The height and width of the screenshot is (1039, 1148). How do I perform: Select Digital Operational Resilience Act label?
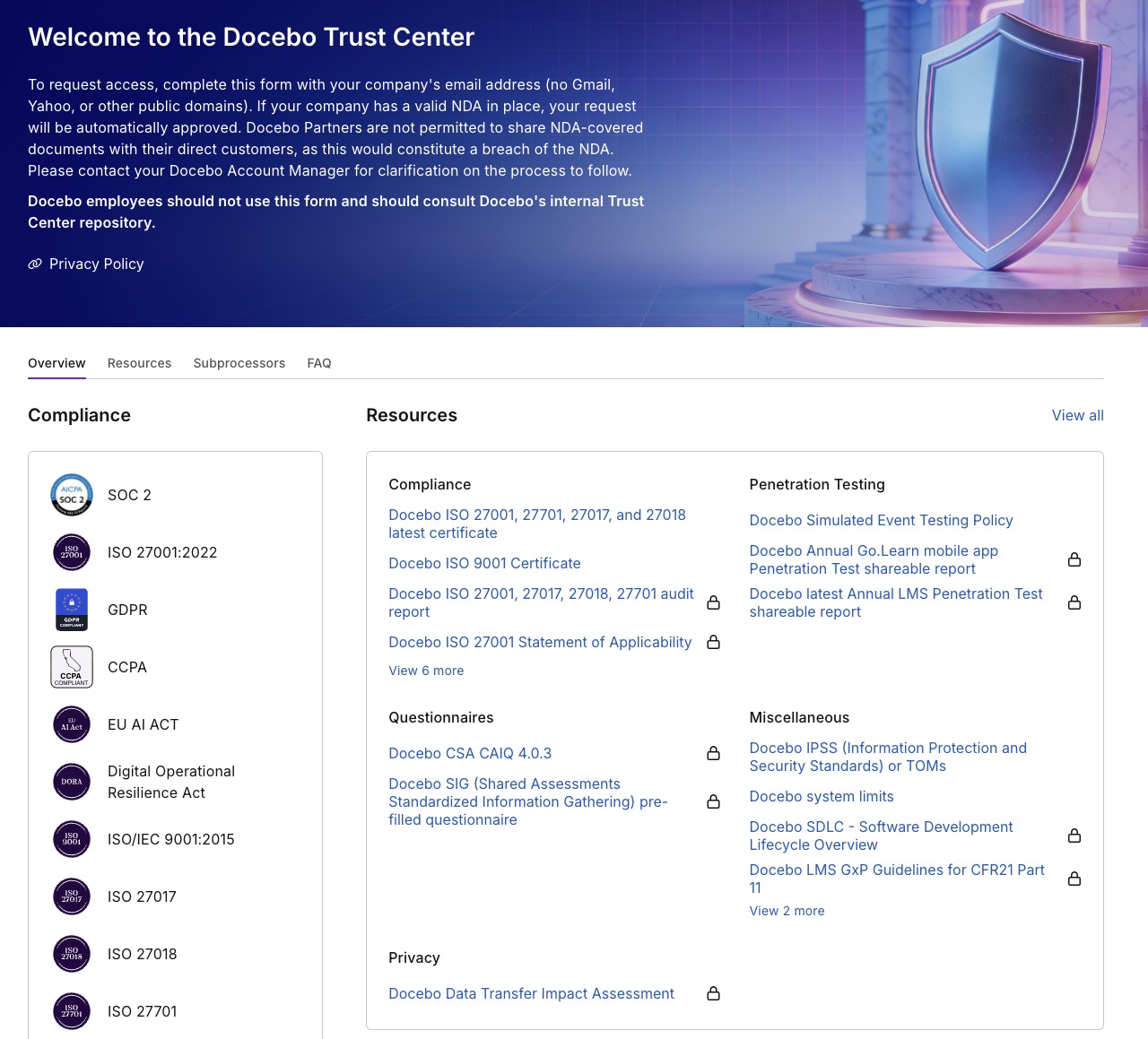point(171,782)
